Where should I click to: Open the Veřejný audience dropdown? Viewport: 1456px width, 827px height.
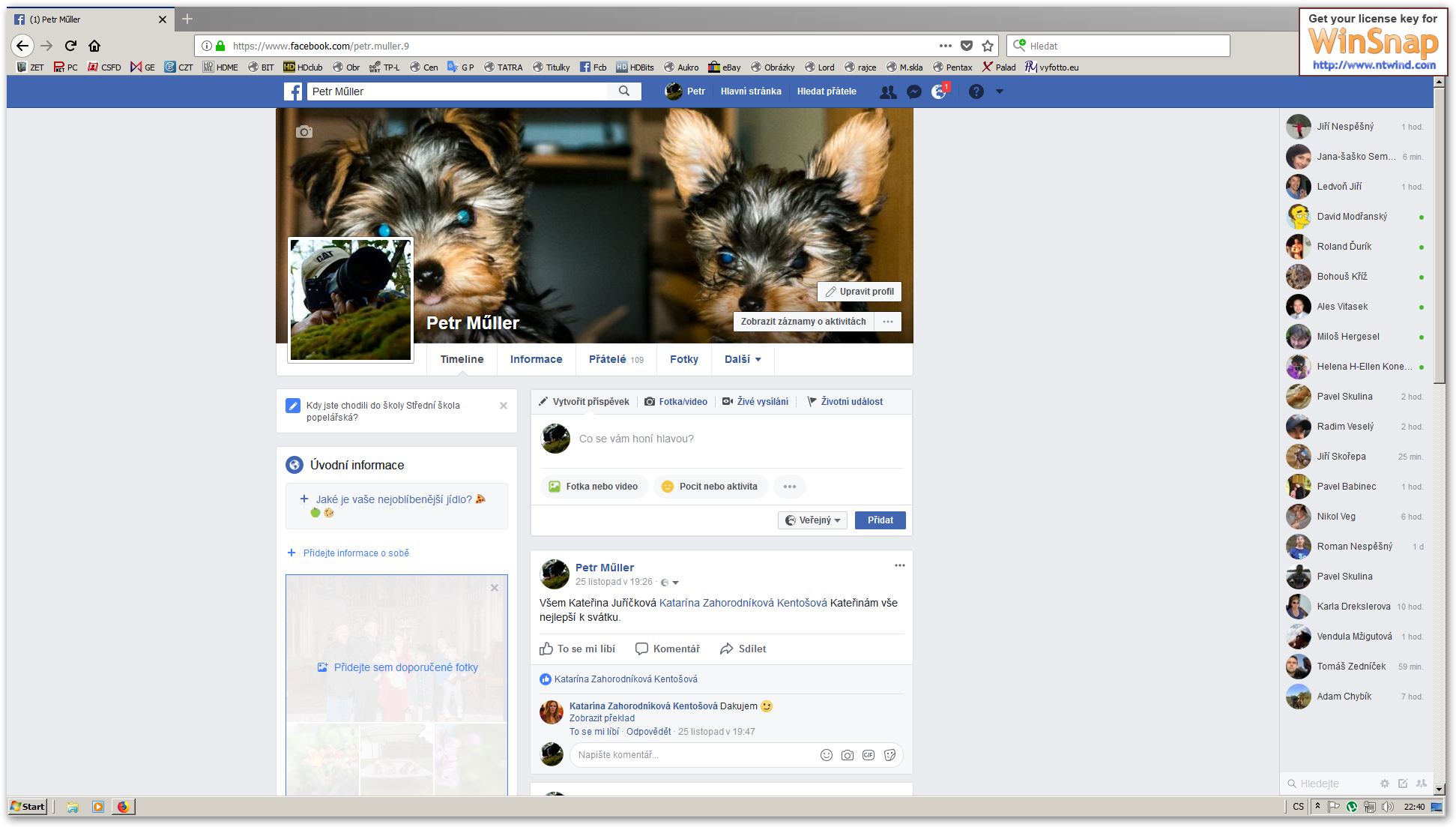click(x=812, y=520)
